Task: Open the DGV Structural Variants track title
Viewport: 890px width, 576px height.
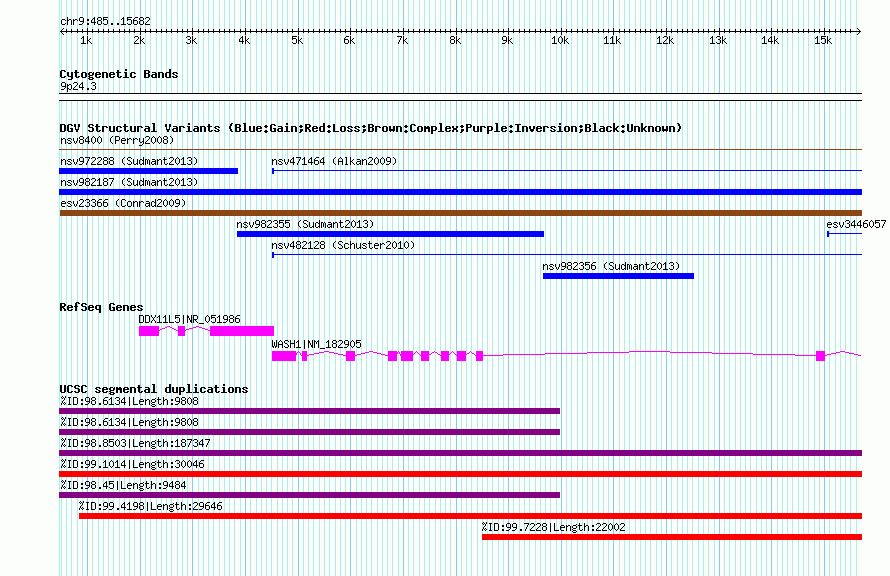Action: pyautogui.click(x=371, y=128)
